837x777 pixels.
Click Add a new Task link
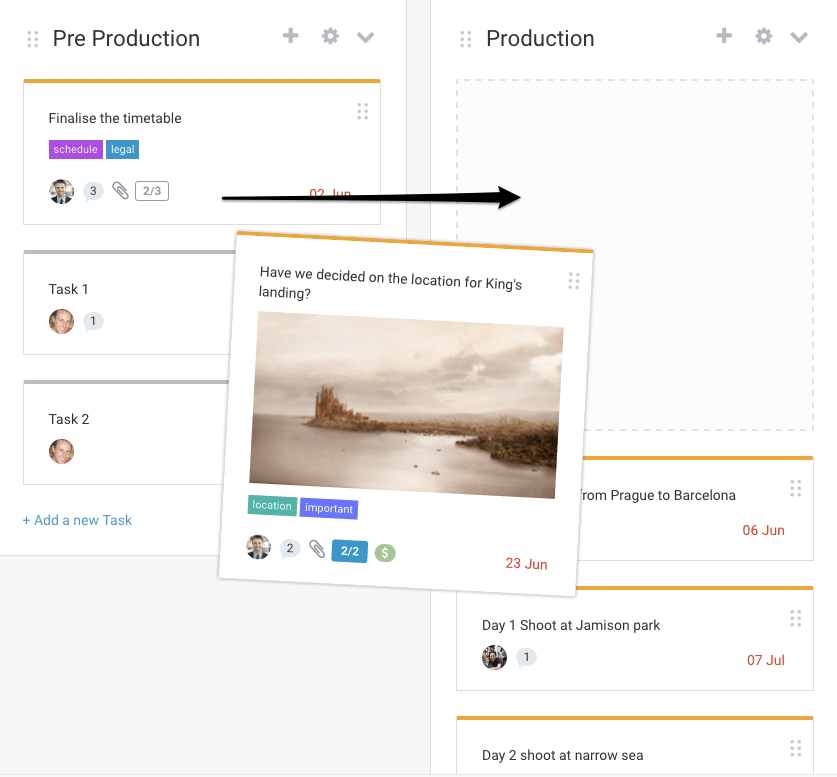click(x=77, y=520)
